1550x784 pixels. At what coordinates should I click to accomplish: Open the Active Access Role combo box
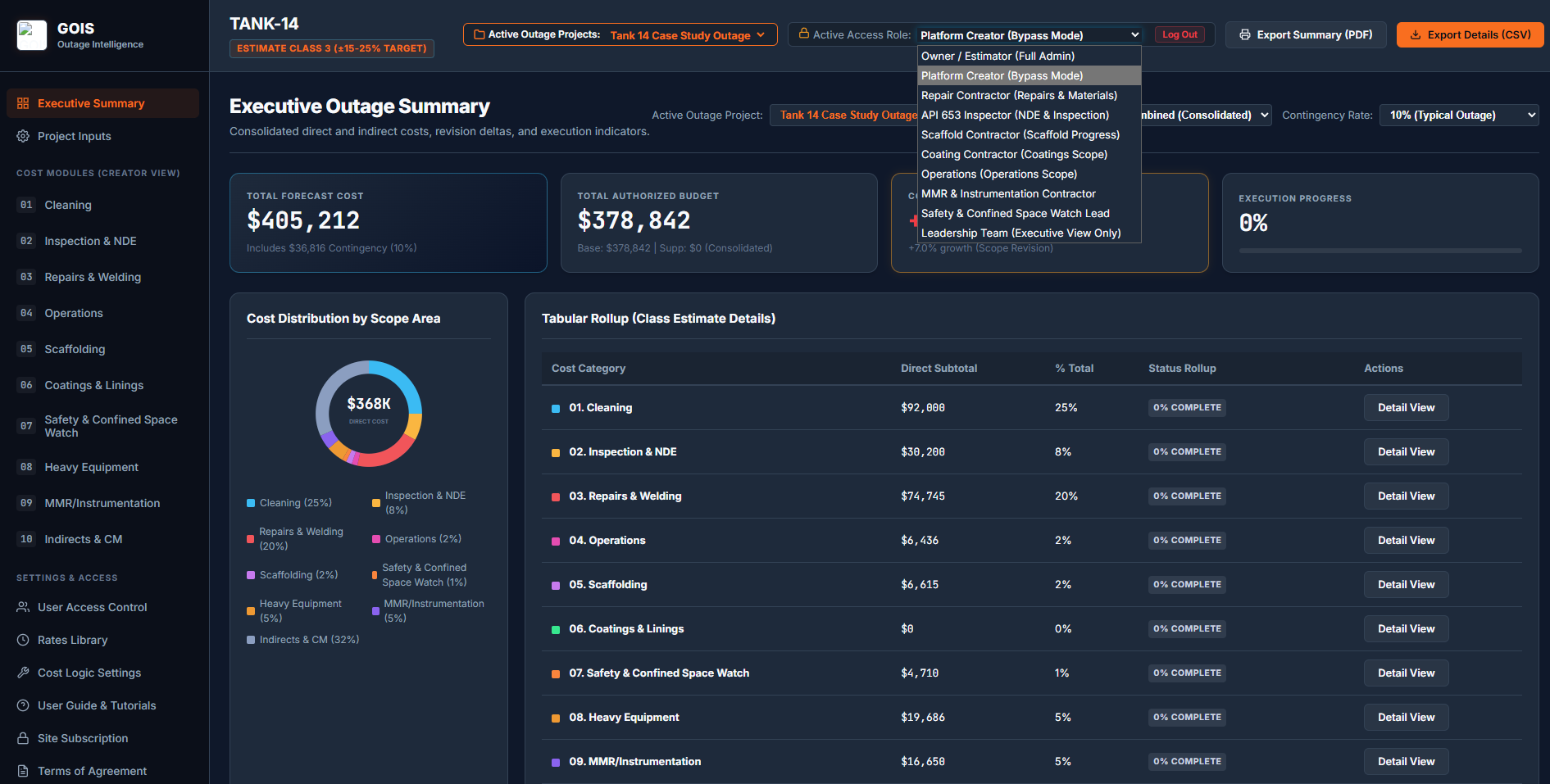tap(1029, 35)
